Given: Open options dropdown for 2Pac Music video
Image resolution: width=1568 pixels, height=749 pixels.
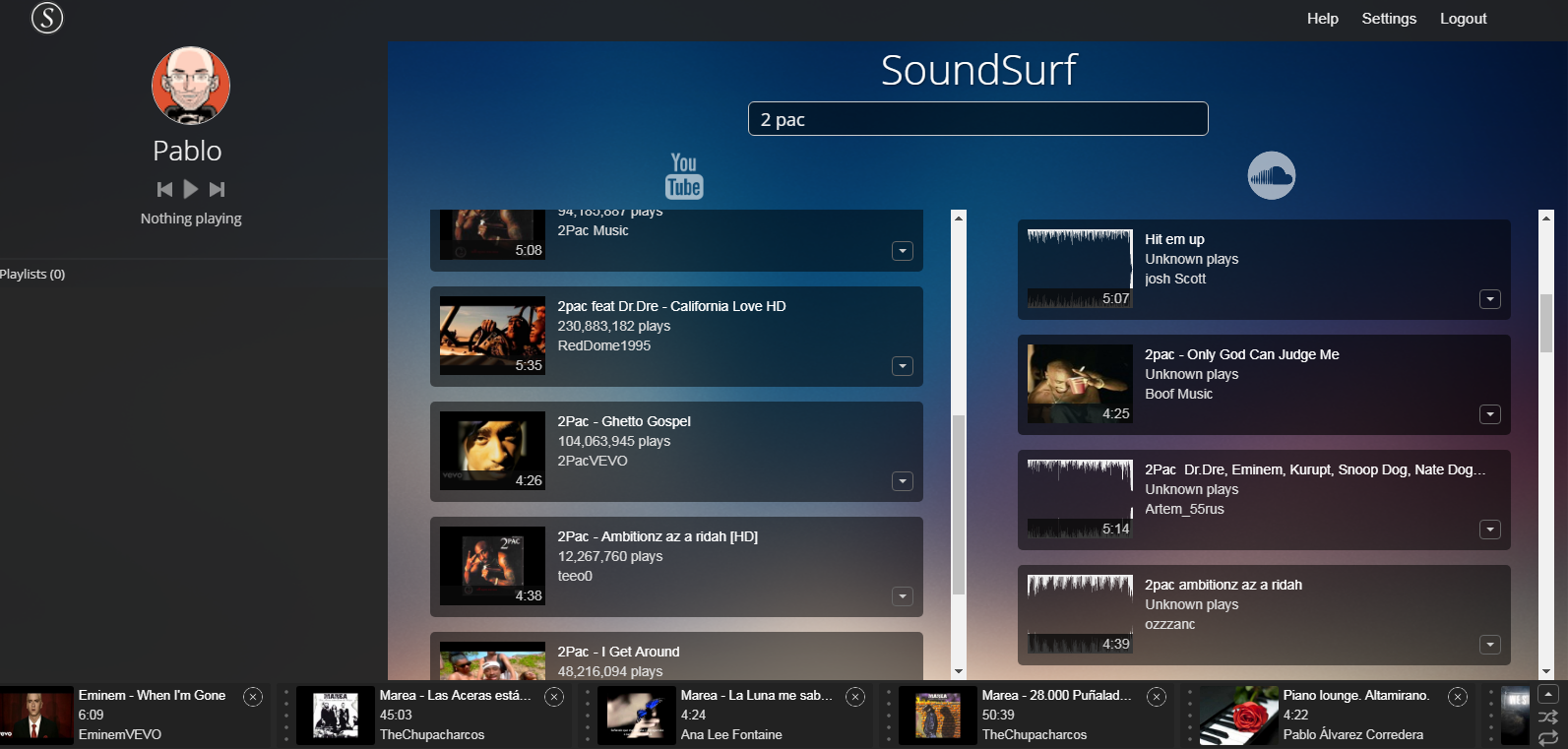Looking at the screenshot, I should (903, 251).
